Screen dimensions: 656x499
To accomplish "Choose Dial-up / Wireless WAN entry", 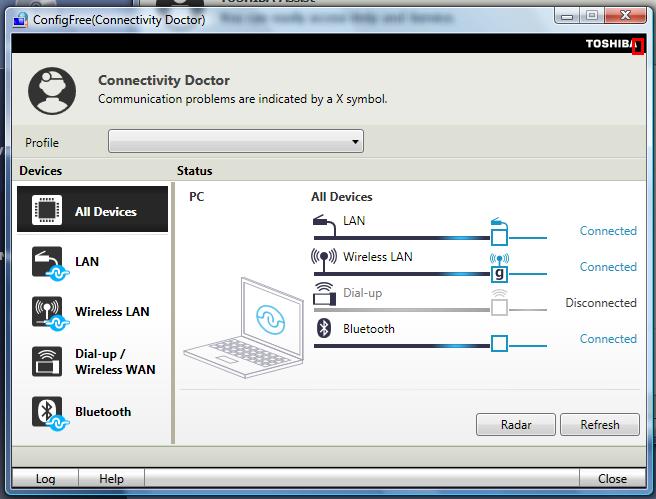I will [x=92, y=362].
